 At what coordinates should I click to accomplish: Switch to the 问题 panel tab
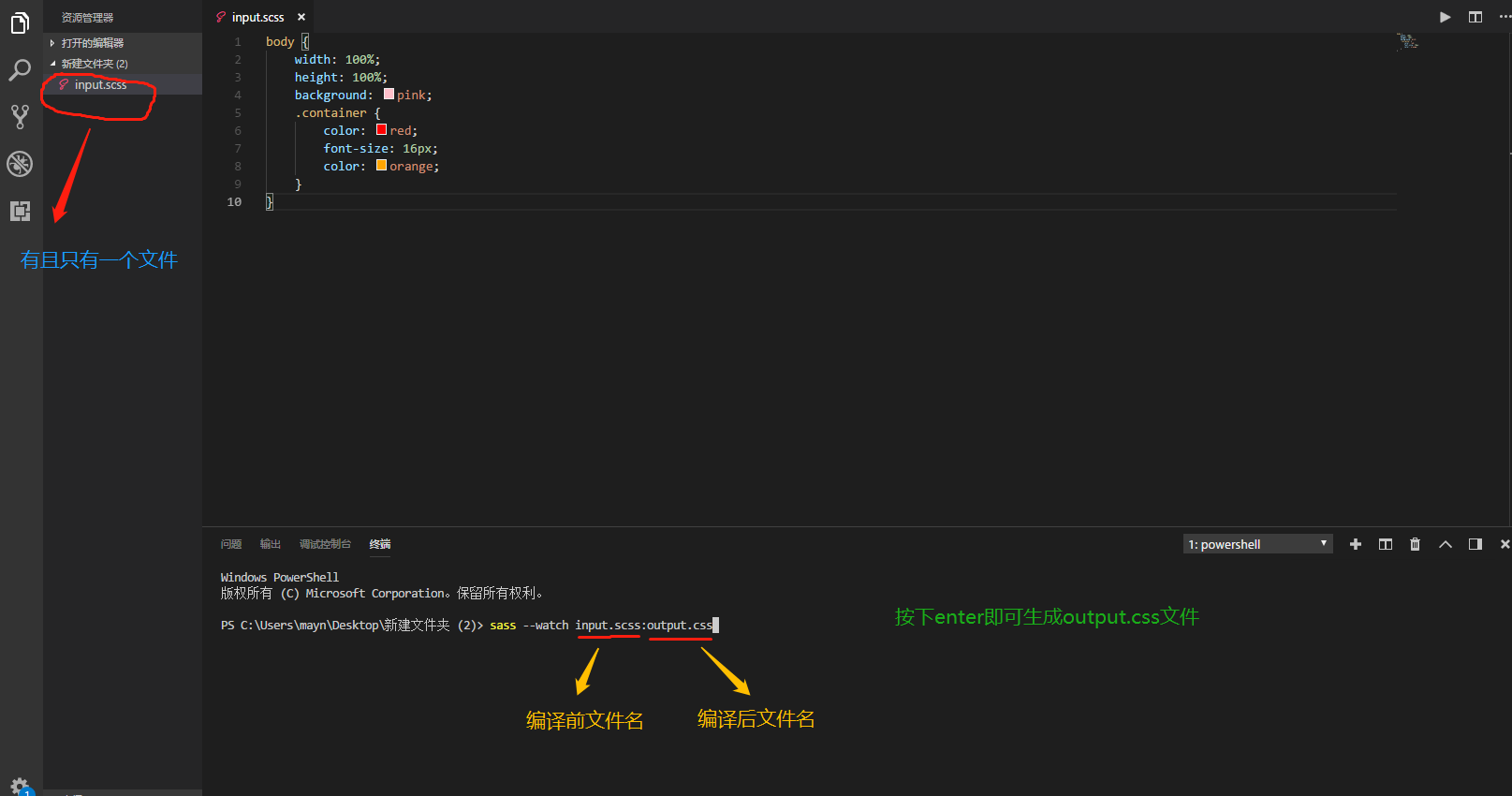(231, 544)
